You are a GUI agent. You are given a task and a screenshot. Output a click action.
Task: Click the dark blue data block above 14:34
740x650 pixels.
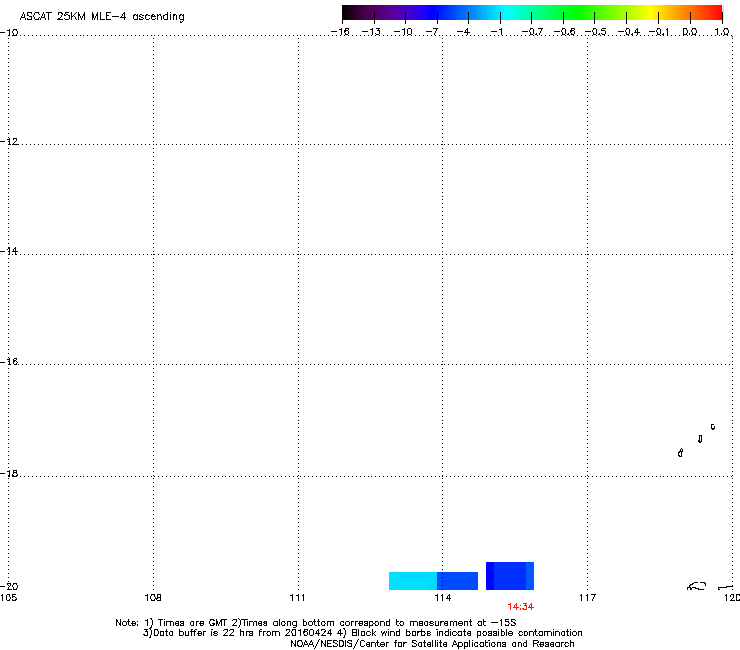[510, 576]
